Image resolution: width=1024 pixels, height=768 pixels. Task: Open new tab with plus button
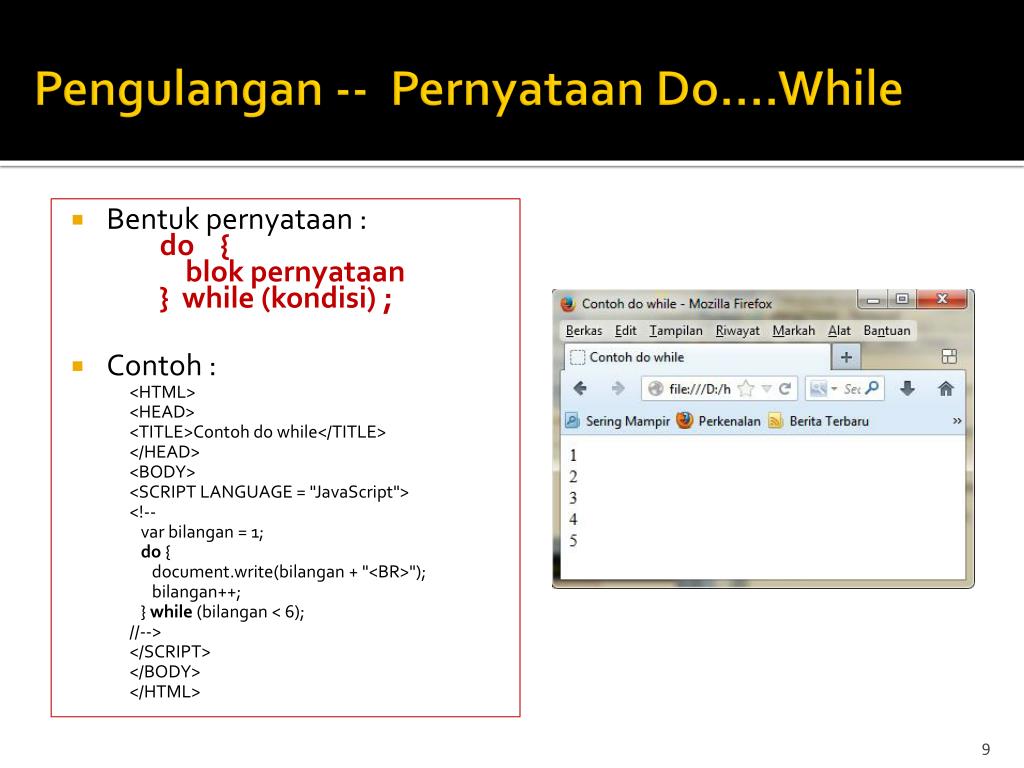point(846,357)
